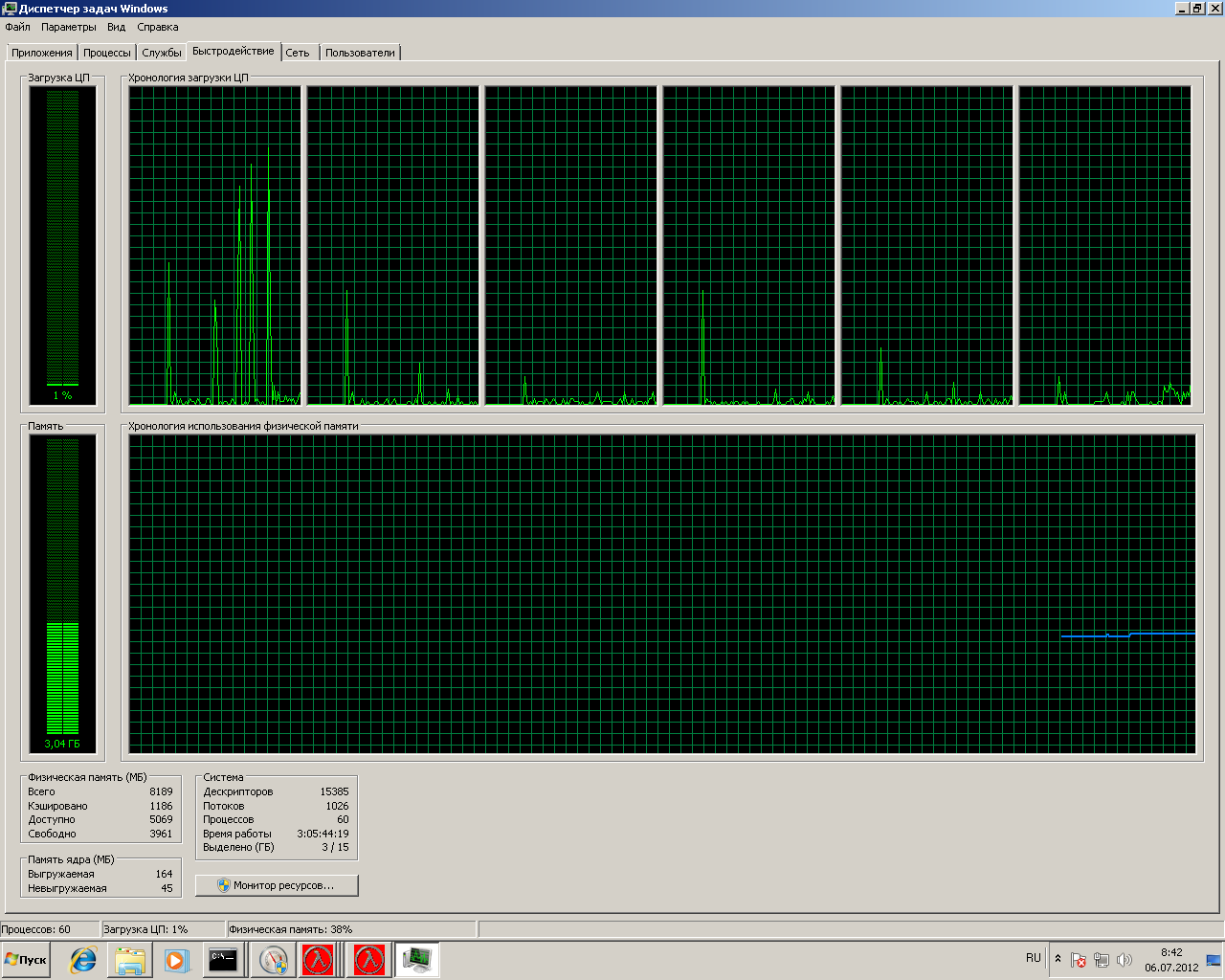Click the Task Manager title bar icon

(10, 9)
